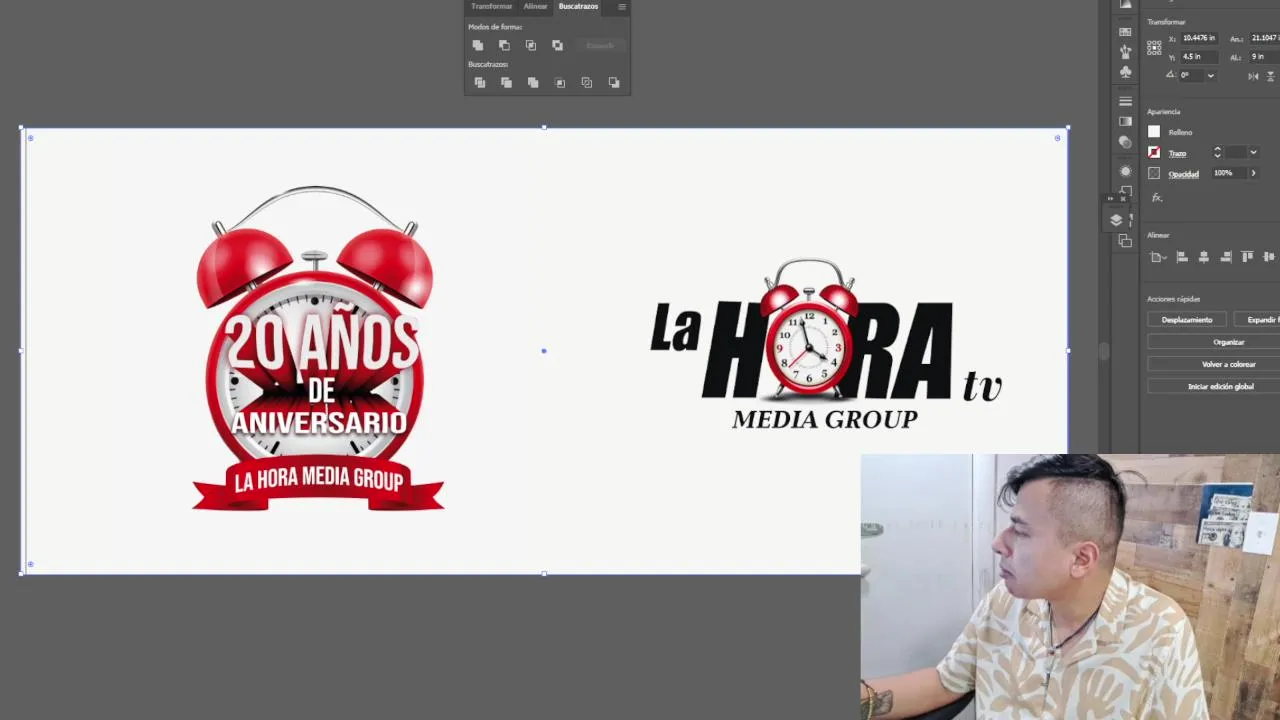Click Iniciar edición global button
1280x720 pixels.
tap(1220, 386)
